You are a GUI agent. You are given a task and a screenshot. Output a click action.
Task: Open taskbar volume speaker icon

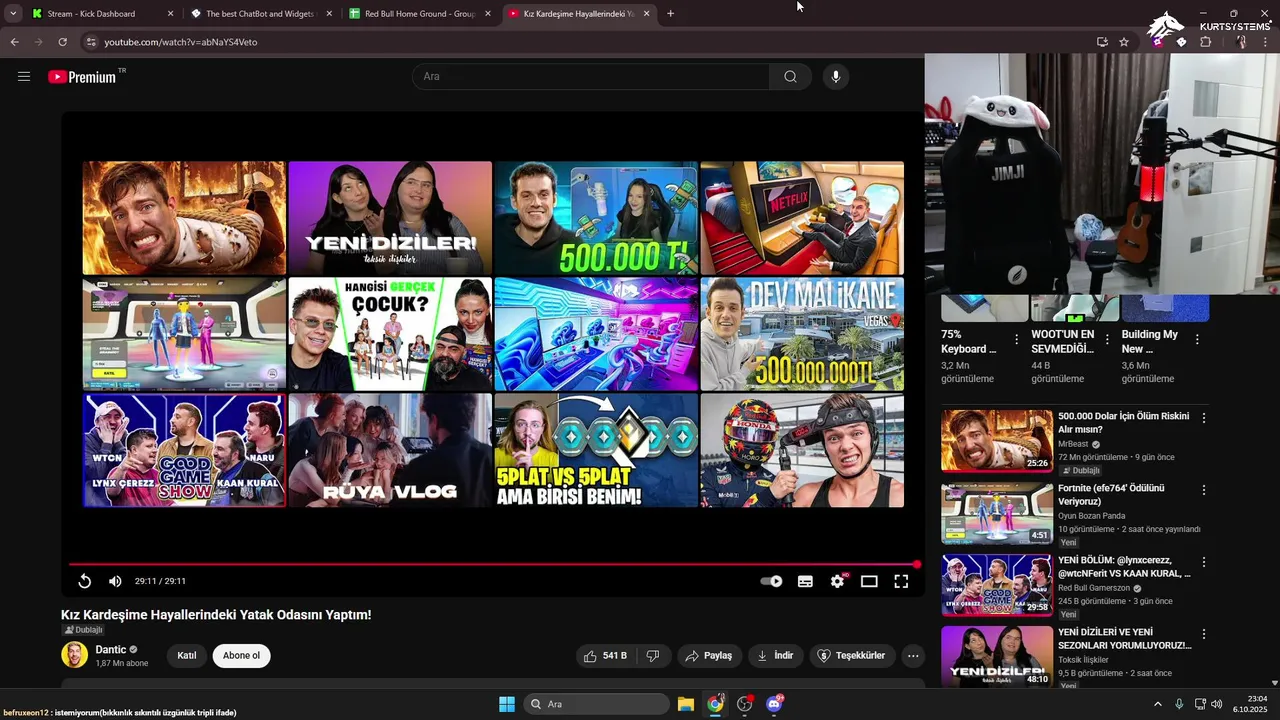pyautogui.click(x=1217, y=704)
